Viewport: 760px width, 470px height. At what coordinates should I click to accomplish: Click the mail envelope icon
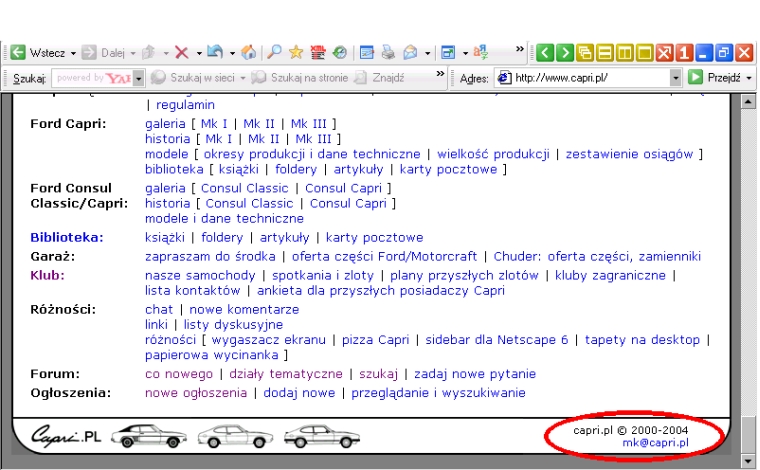410,52
